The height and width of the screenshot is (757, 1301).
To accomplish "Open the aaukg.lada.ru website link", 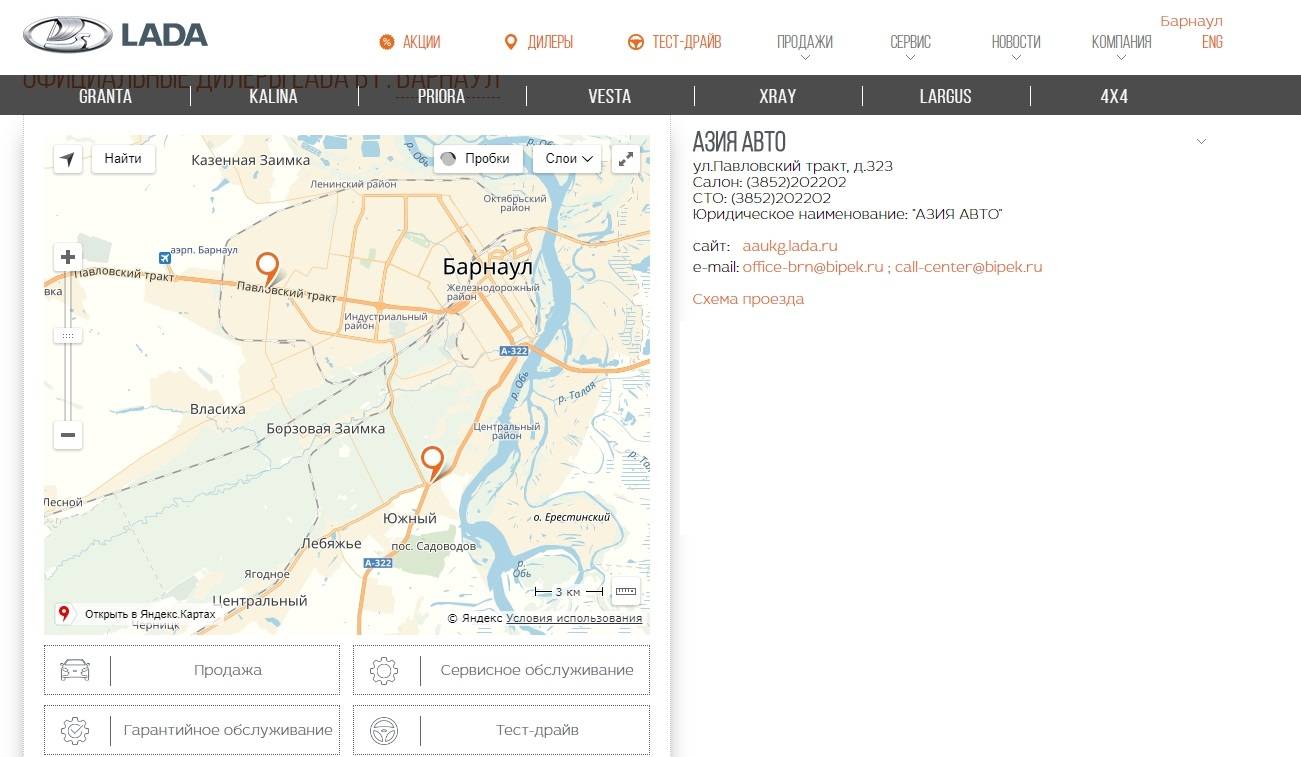I will click(x=790, y=246).
